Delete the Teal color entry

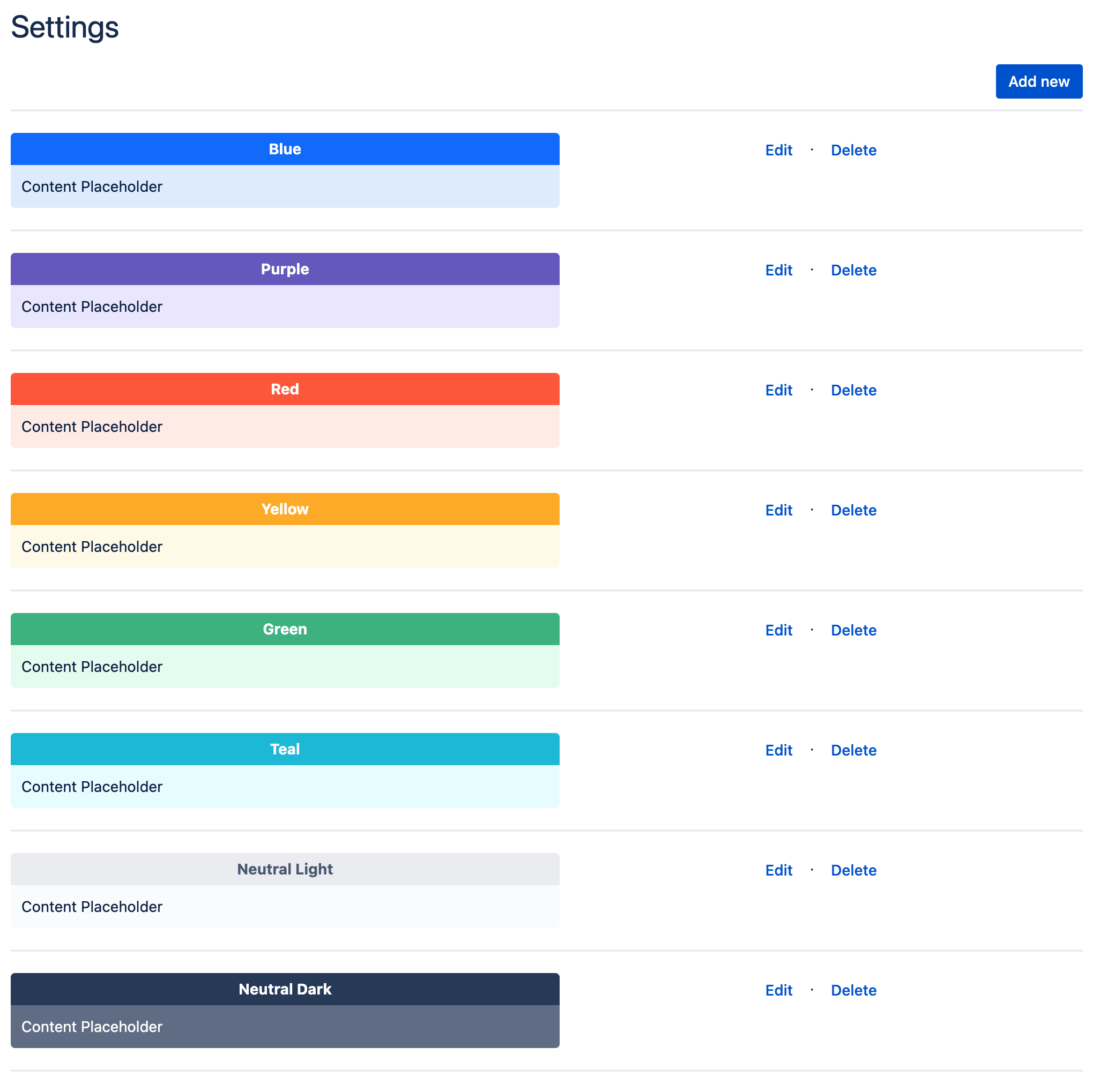853,750
